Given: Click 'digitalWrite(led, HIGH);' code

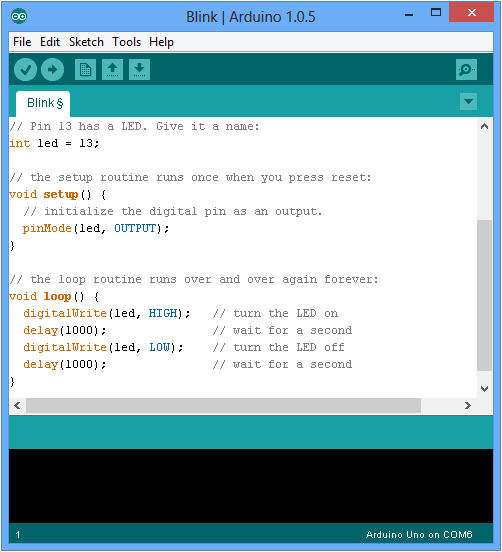Looking at the screenshot, I should (107, 313).
